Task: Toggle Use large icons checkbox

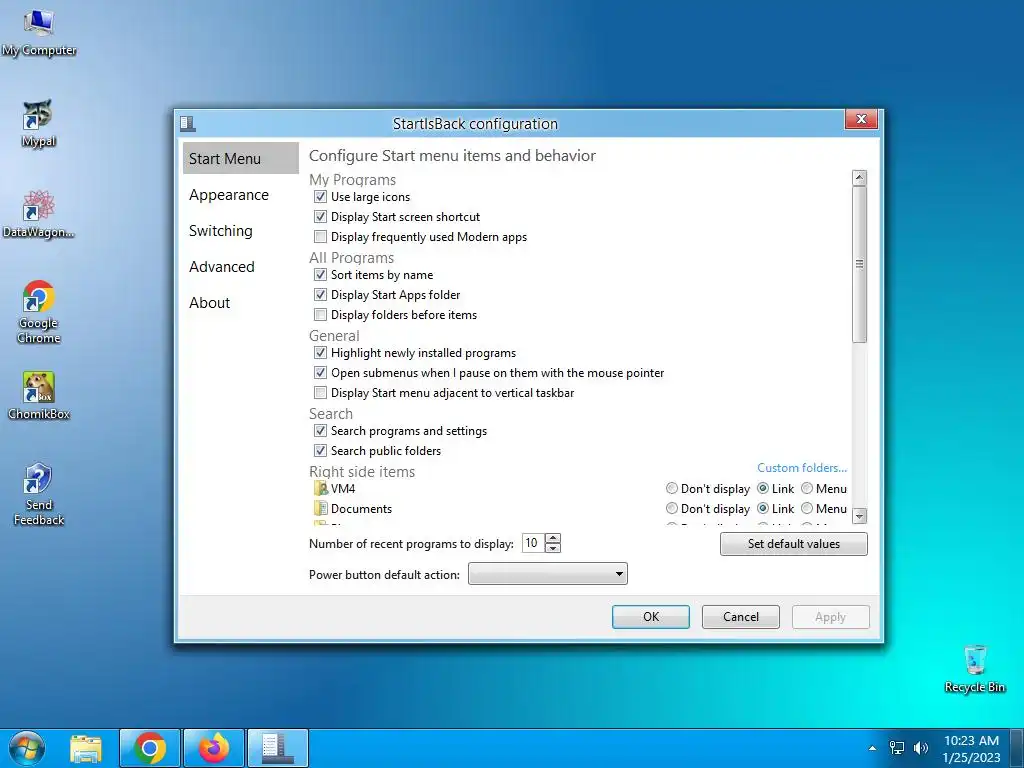Action: click(x=320, y=197)
